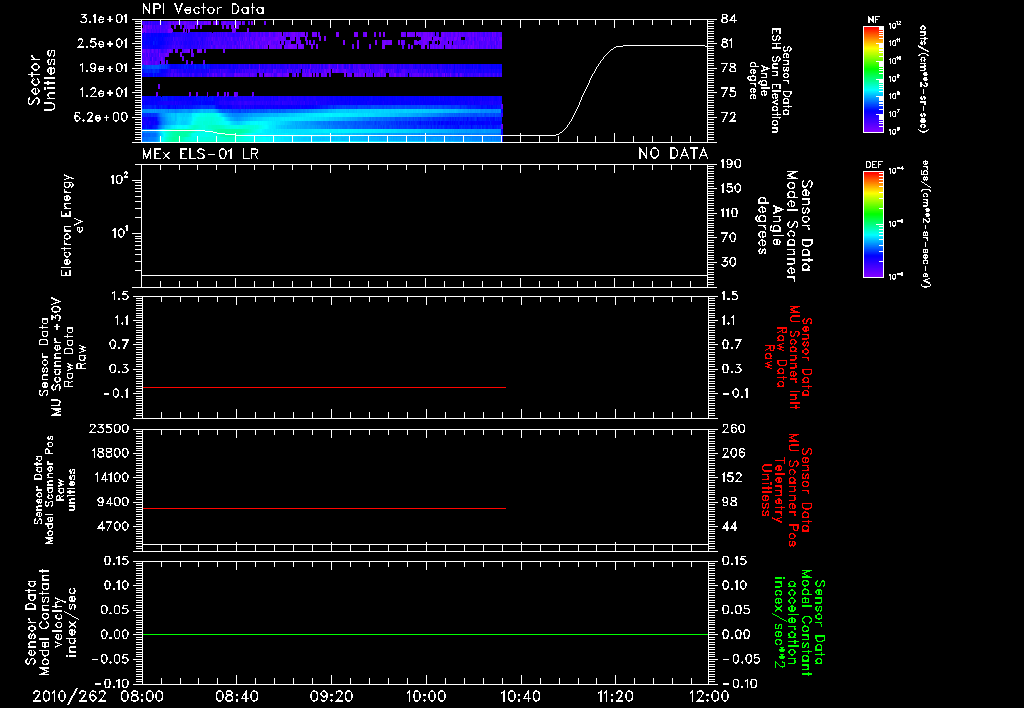
Task: Click the 44 telemetry tick label
Action: (728, 526)
